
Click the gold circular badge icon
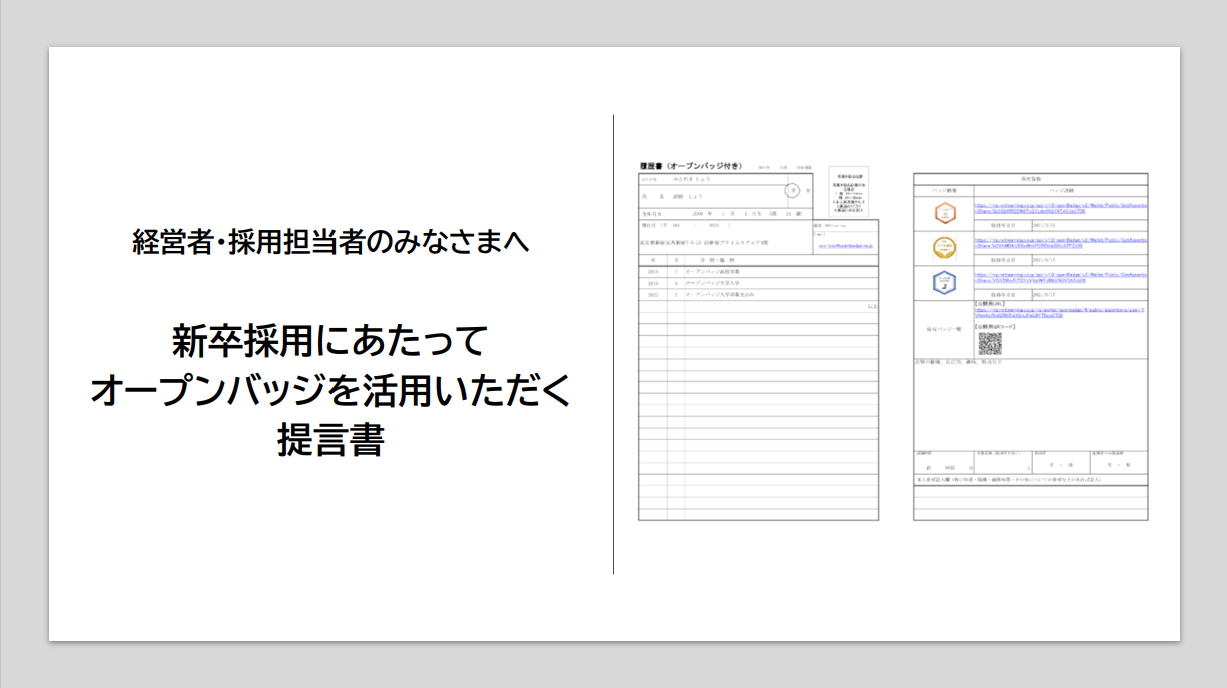(944, 247)
